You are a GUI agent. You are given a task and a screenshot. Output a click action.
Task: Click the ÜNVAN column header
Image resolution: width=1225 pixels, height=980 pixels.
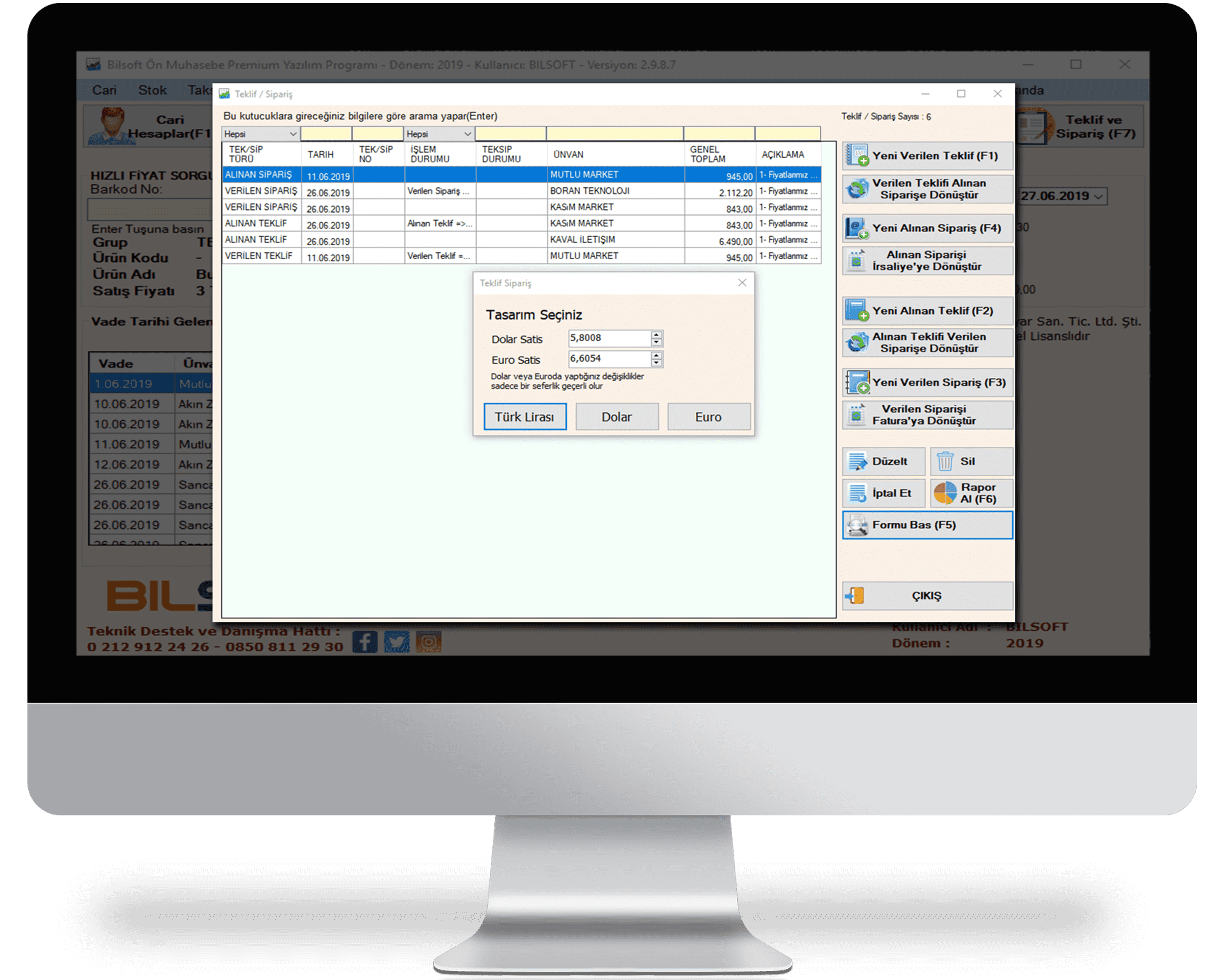616,154
